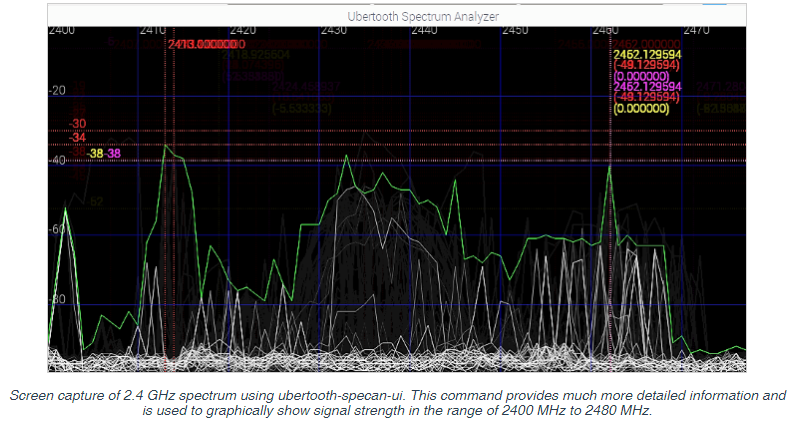Image resolution: width=792 pixels, height=421 pixels.
Task: Select the red 2413.000000 marker label
Action: click(x=207, y=44)
